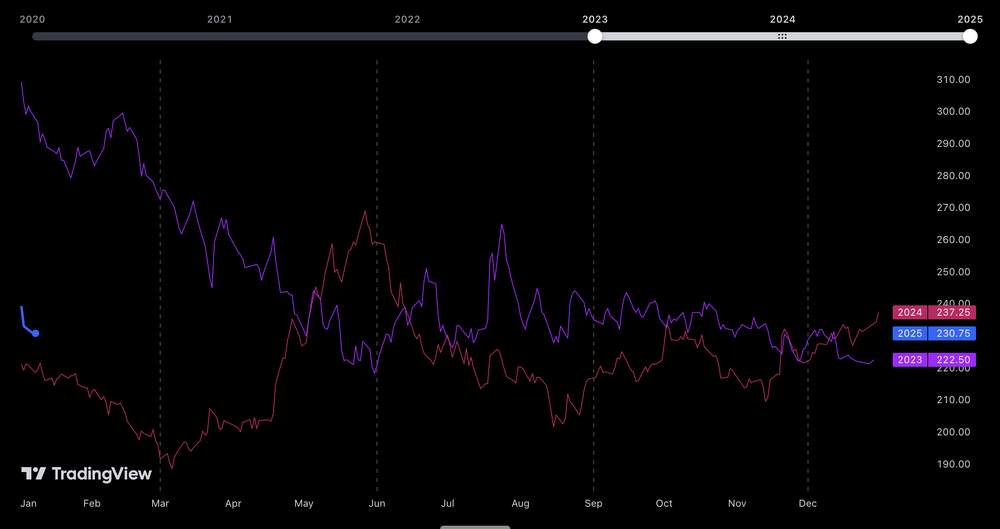Click the right handle of the year range slider
Screen dimensions: 1000x529
coord(970,36)
